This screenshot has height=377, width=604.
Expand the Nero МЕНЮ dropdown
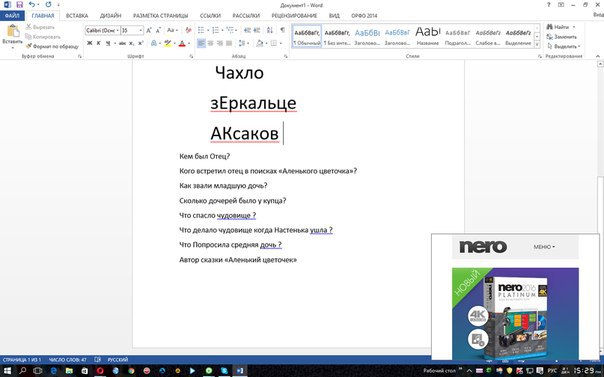(544, 247)
